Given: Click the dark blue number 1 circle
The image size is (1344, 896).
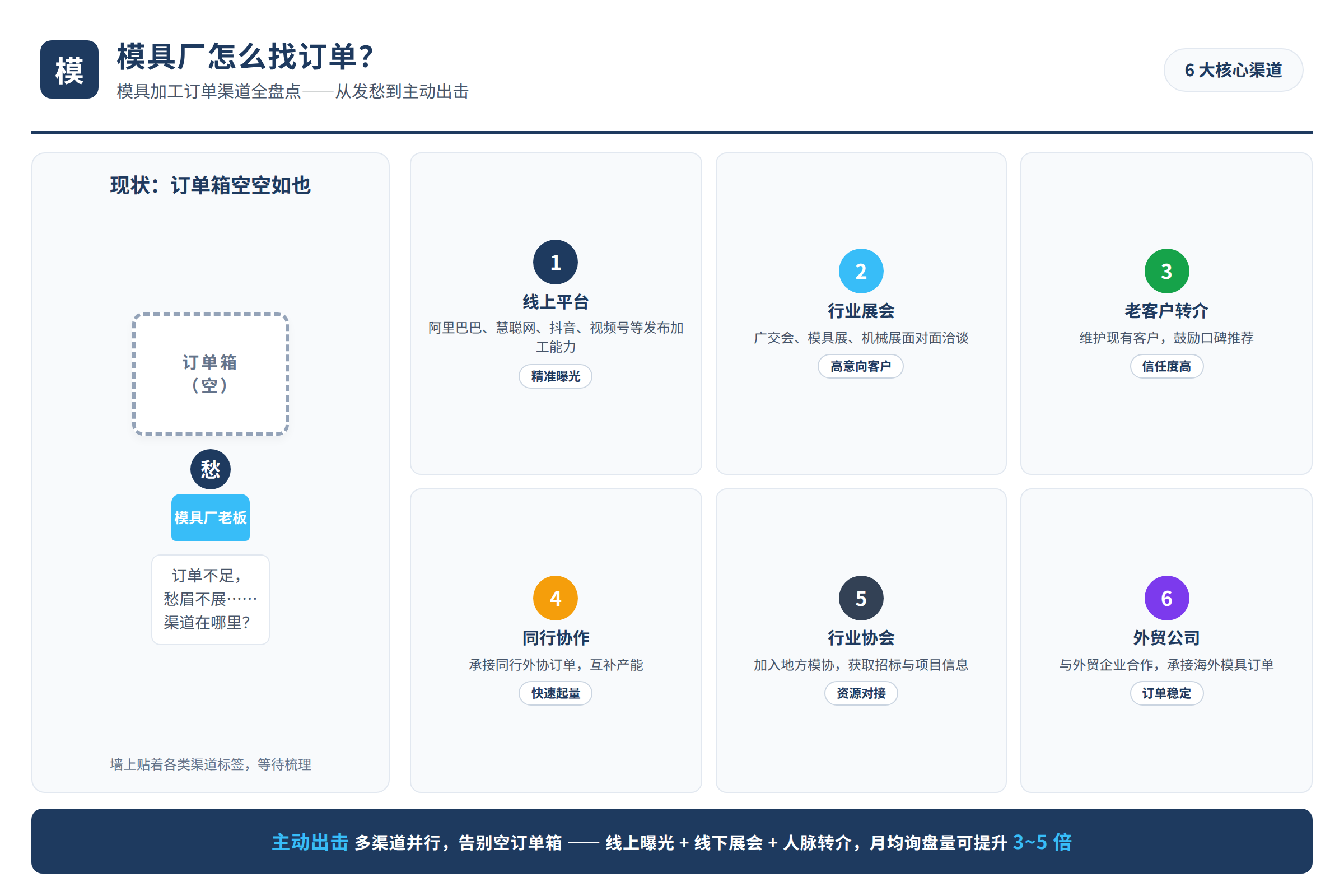Looking at the screenshot, I should (556, 262).
